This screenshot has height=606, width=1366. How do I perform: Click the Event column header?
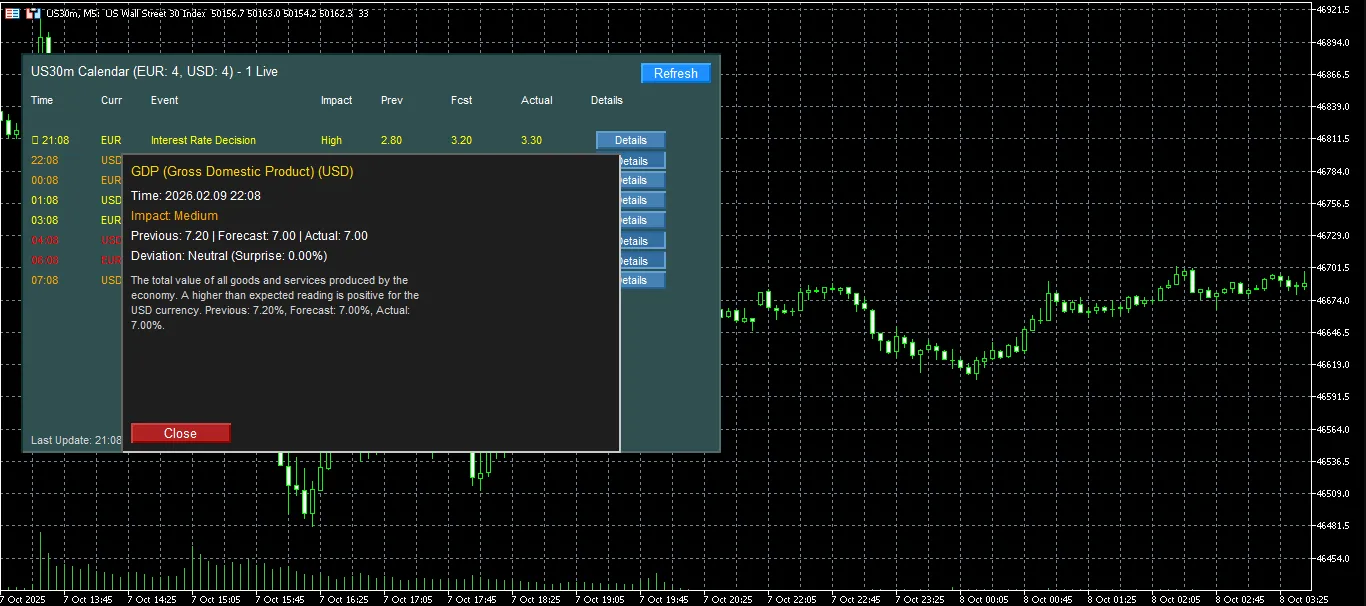(x=164, y=100)
